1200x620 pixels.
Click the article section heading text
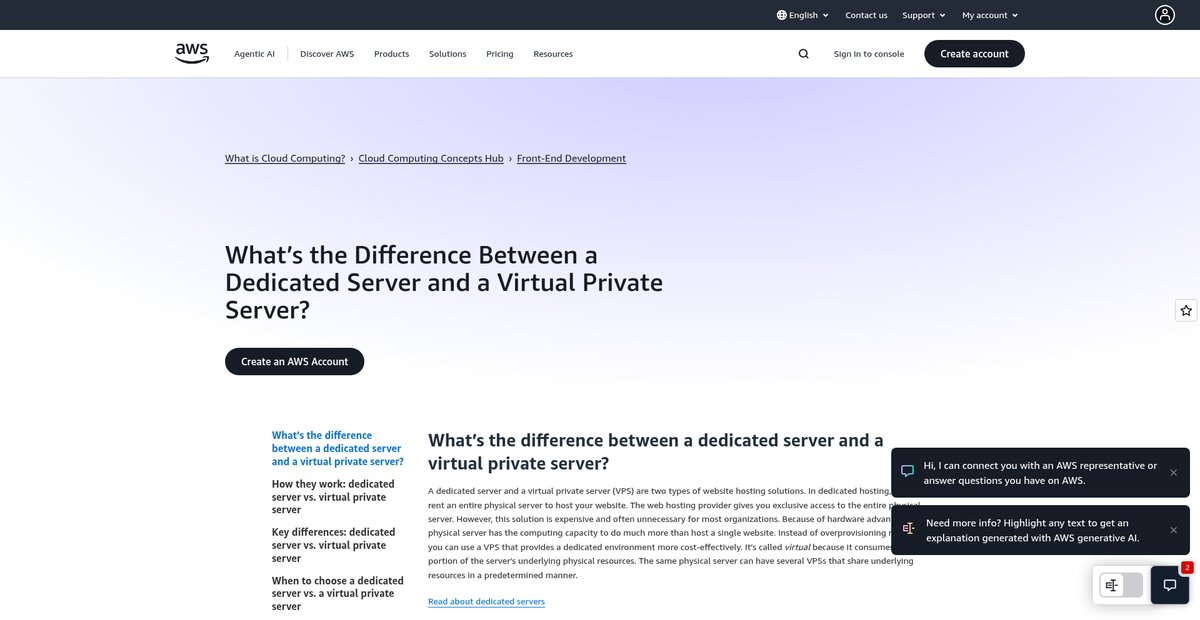656,452
